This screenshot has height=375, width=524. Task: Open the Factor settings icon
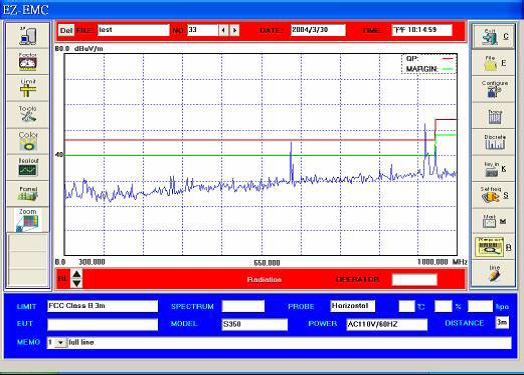coord(28,61)
